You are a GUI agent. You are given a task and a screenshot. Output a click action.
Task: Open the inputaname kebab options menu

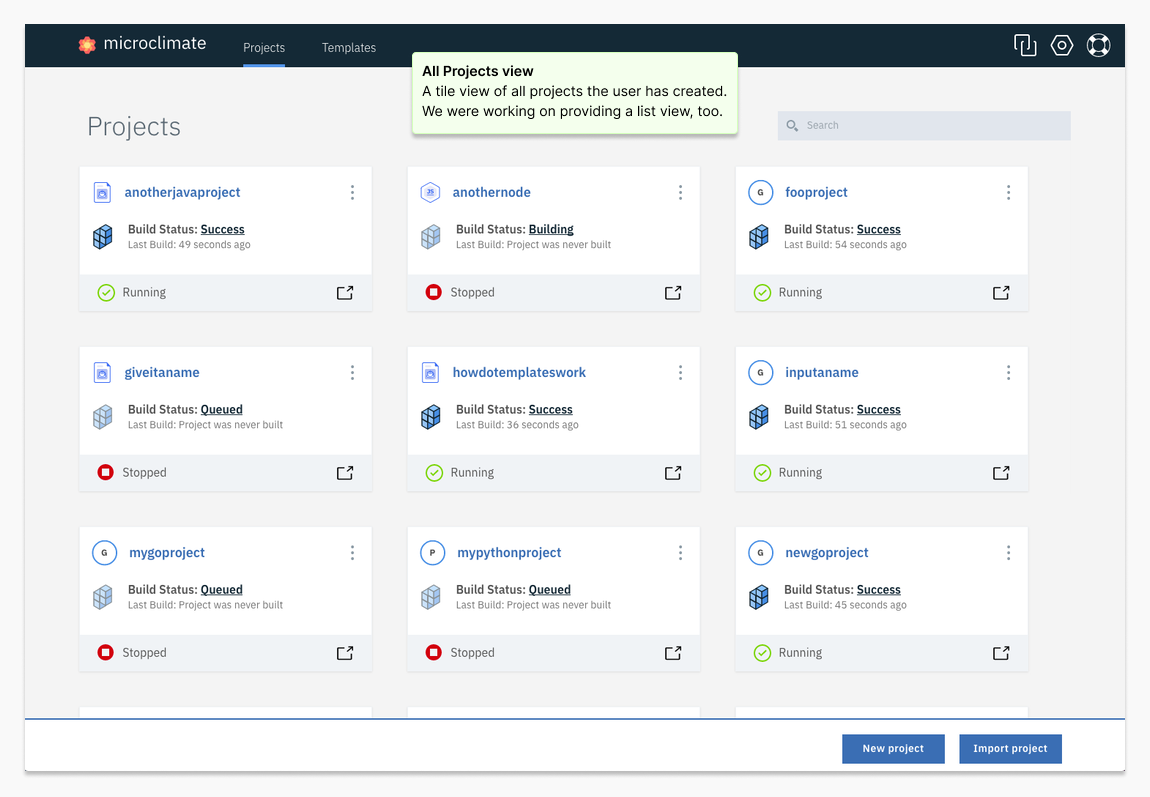point(1008,373)
